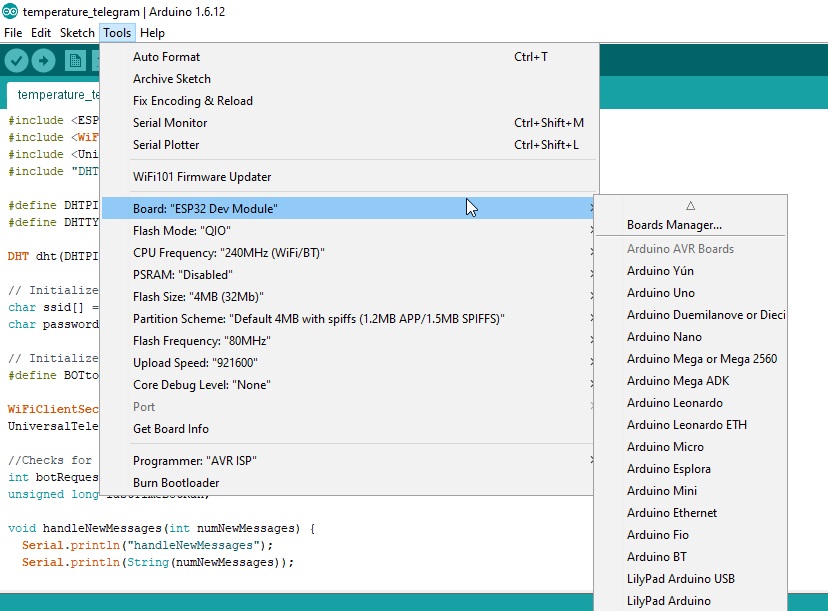Screen dimensions: 828x611
Task: Open the Serial Plotter
Action: click(350, 145)
